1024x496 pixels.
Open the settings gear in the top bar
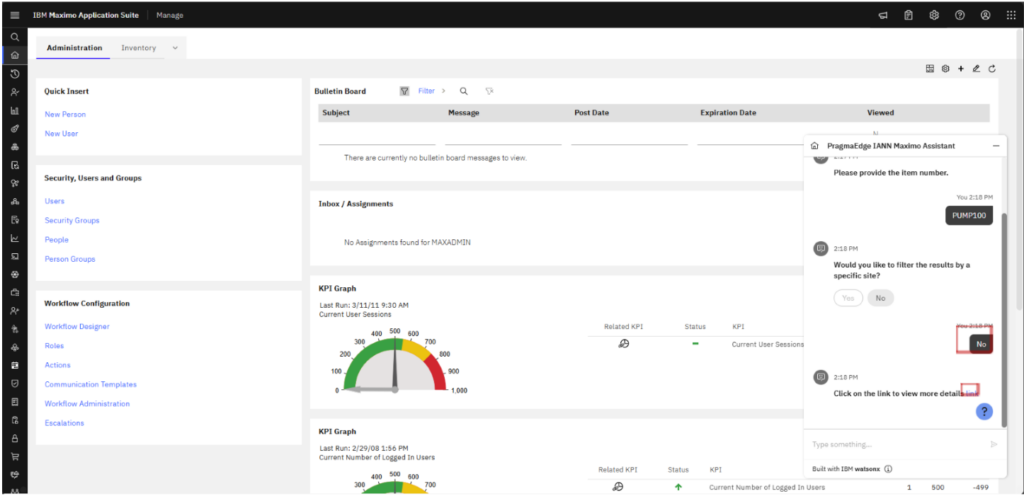pos(934,15)
